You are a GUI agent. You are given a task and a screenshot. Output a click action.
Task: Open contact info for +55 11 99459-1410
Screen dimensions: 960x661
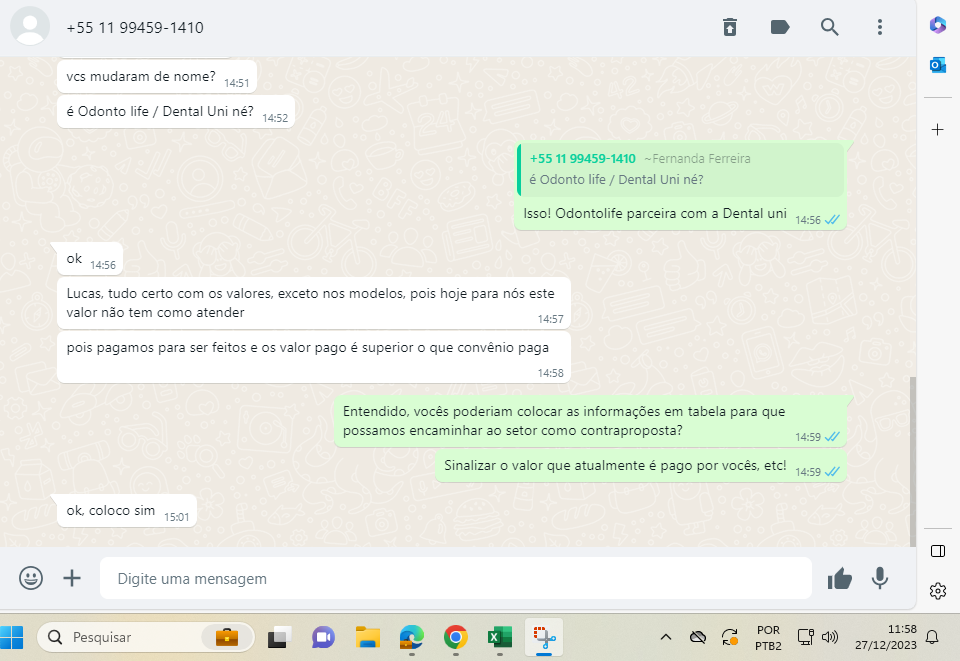pos(135,28)
